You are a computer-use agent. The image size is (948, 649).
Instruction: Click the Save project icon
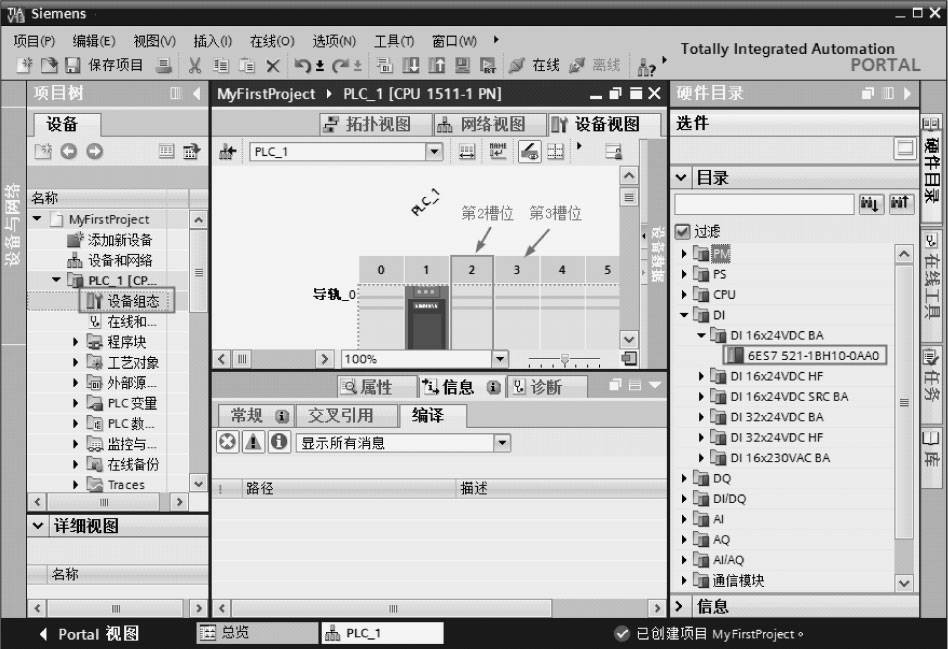pos(73,65)
